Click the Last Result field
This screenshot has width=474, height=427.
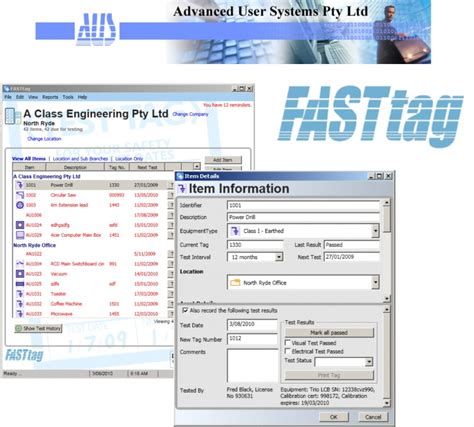click(x=352, y=245)
